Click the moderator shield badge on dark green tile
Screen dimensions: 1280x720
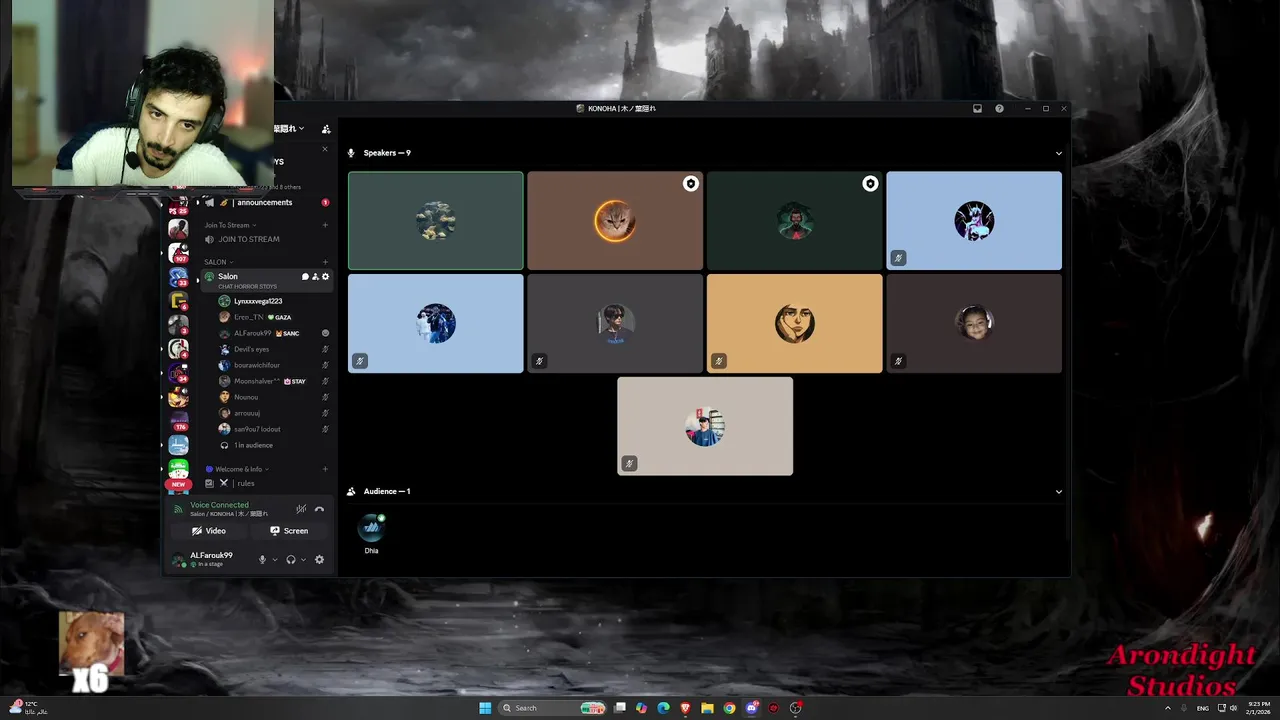point(870,184)
